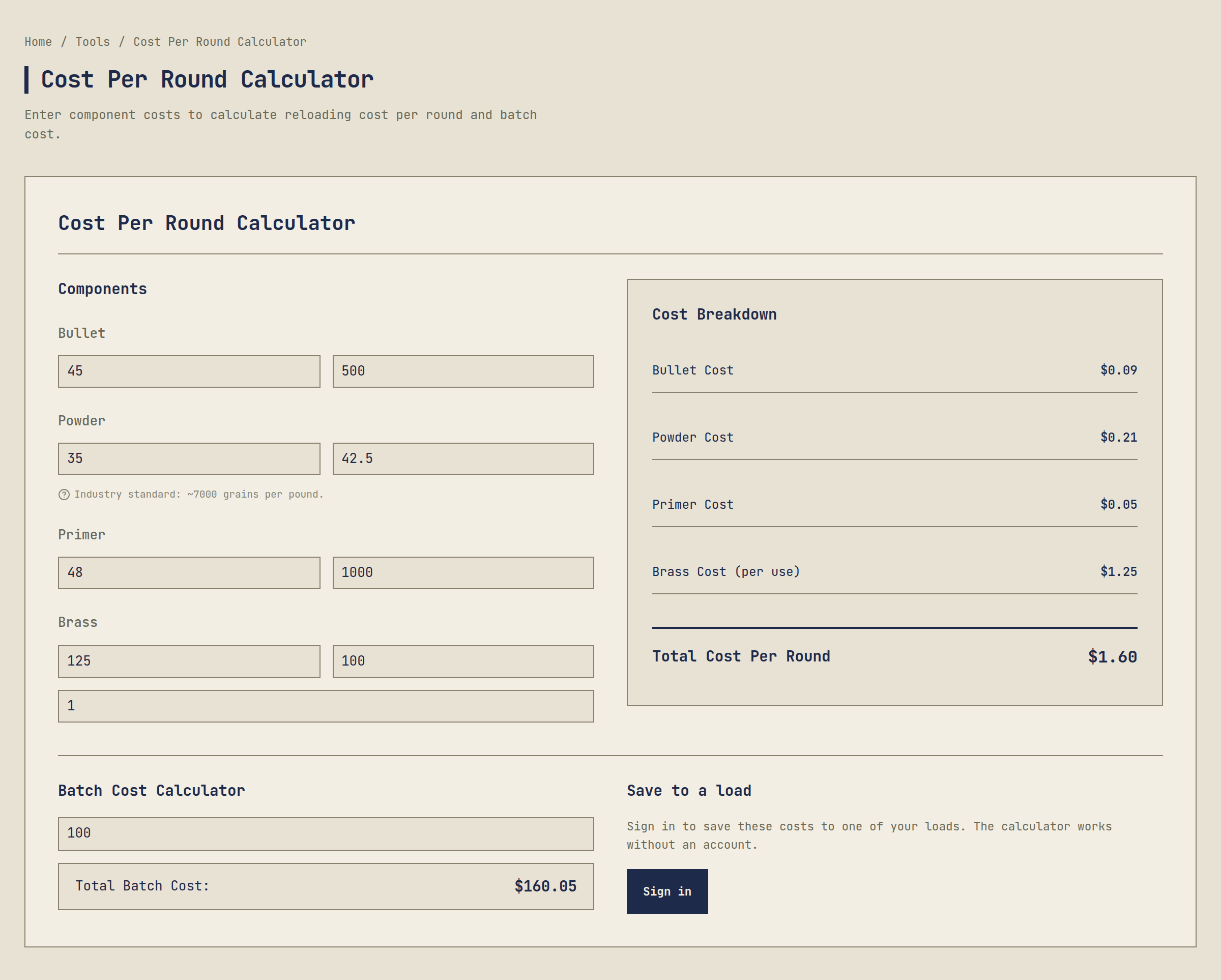Select the Powder charge field showing 42.5
1221x980 pixels.
pyautogui.click(x=463, y=459)
